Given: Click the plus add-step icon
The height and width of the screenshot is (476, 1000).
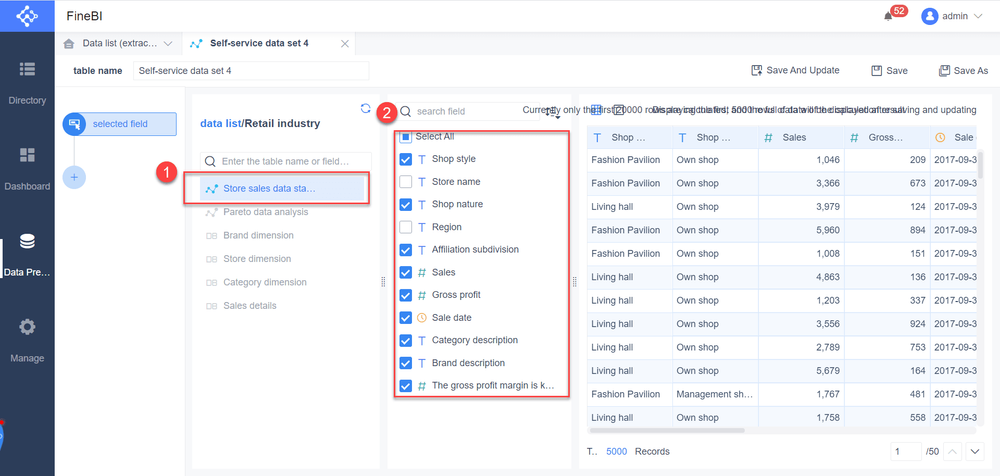Looking at the screenshot, I should 73,177.
